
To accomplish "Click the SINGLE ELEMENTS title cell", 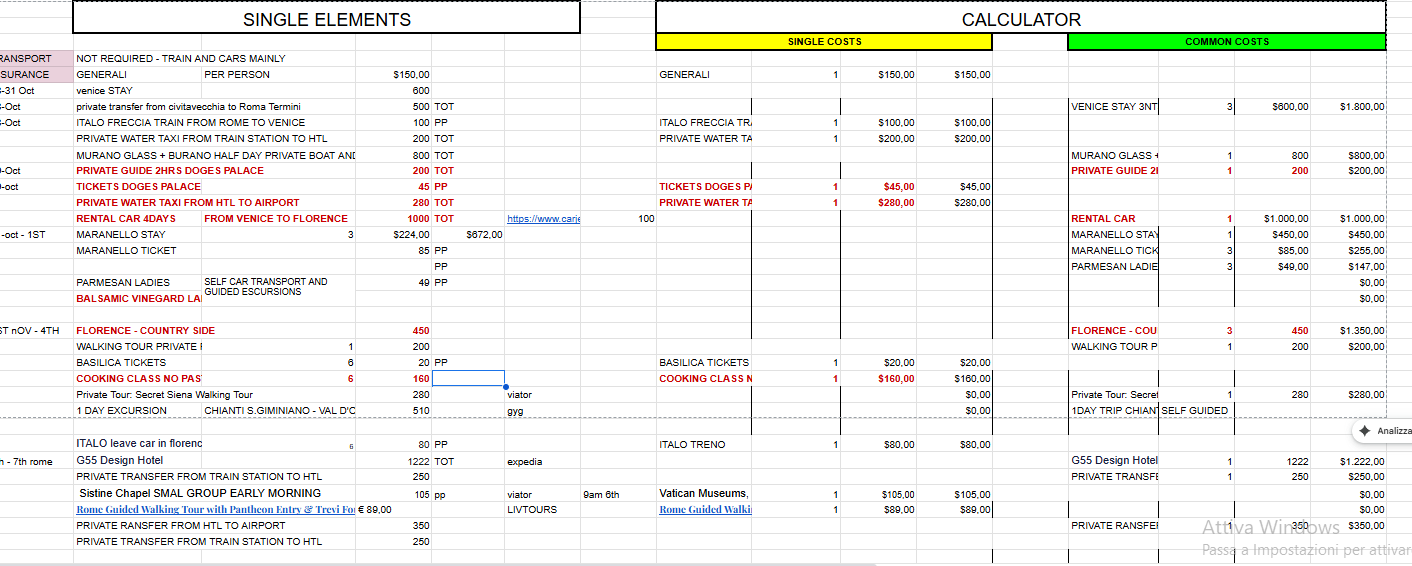I will [327, 19].
